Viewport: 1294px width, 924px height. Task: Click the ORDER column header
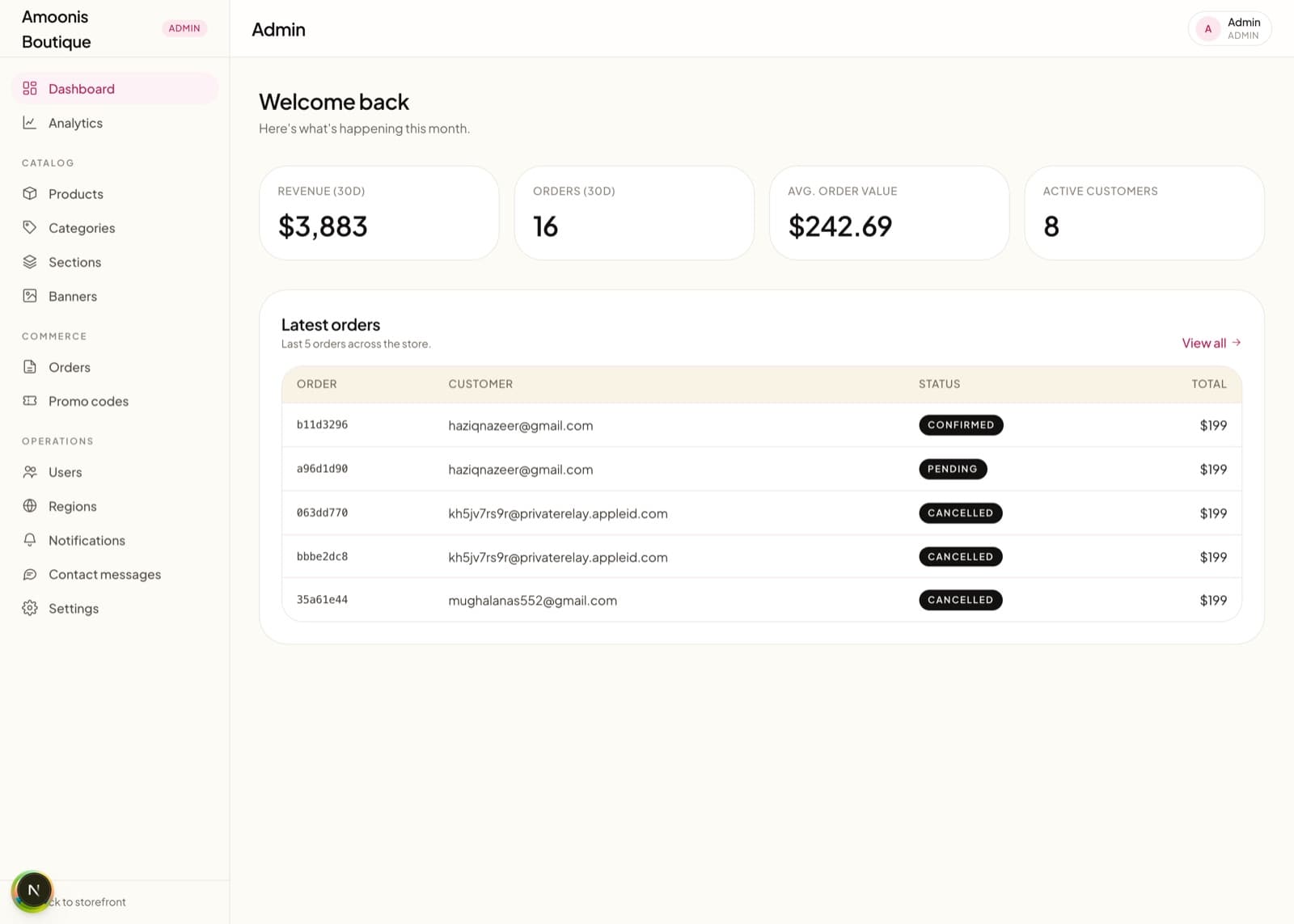tap(316, 384)
